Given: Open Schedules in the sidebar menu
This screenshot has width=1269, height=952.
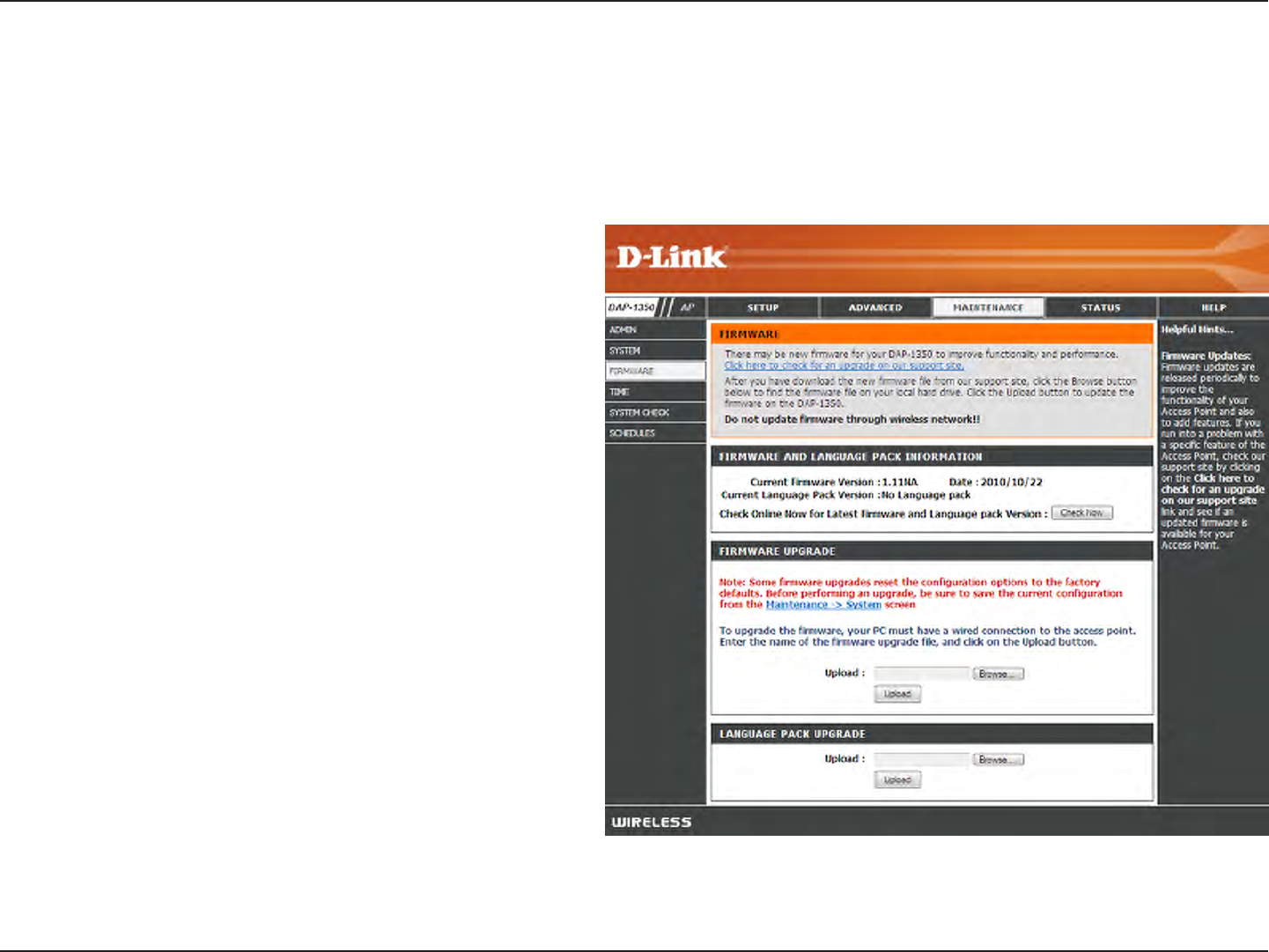Looking at the screenshot, I should [655, 433].
